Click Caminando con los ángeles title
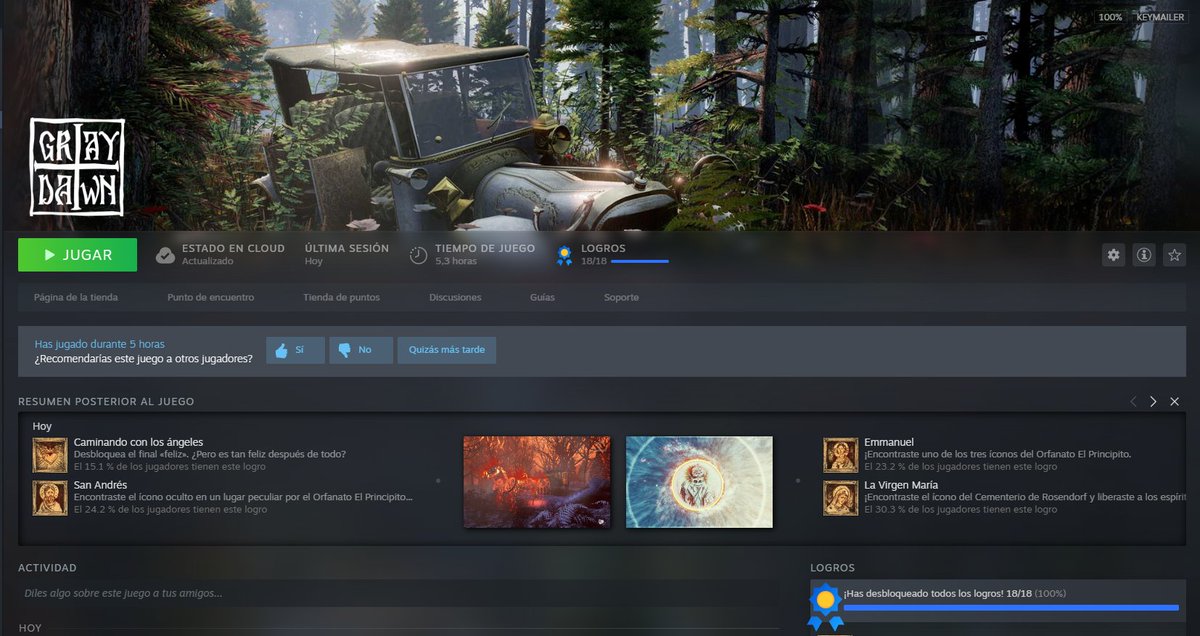Screen dimensions: 1200x636 139,442
